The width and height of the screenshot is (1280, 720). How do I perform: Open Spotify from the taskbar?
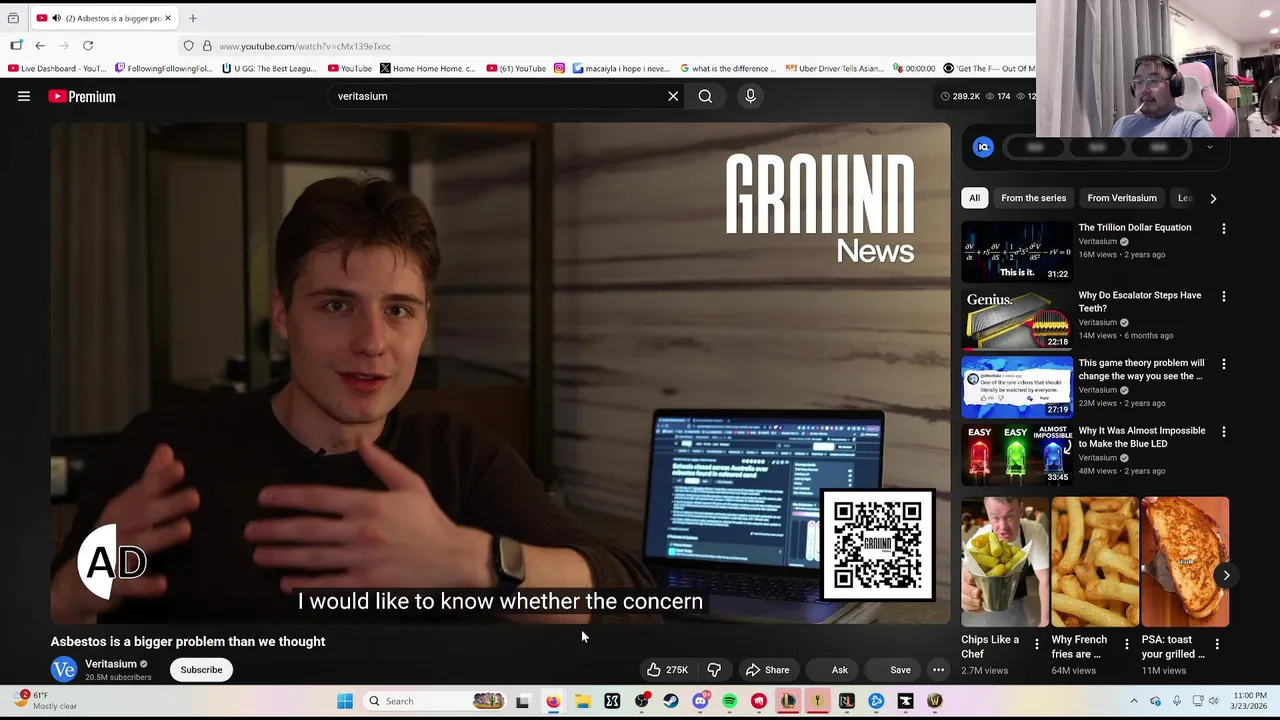click(x=729, y=701)
